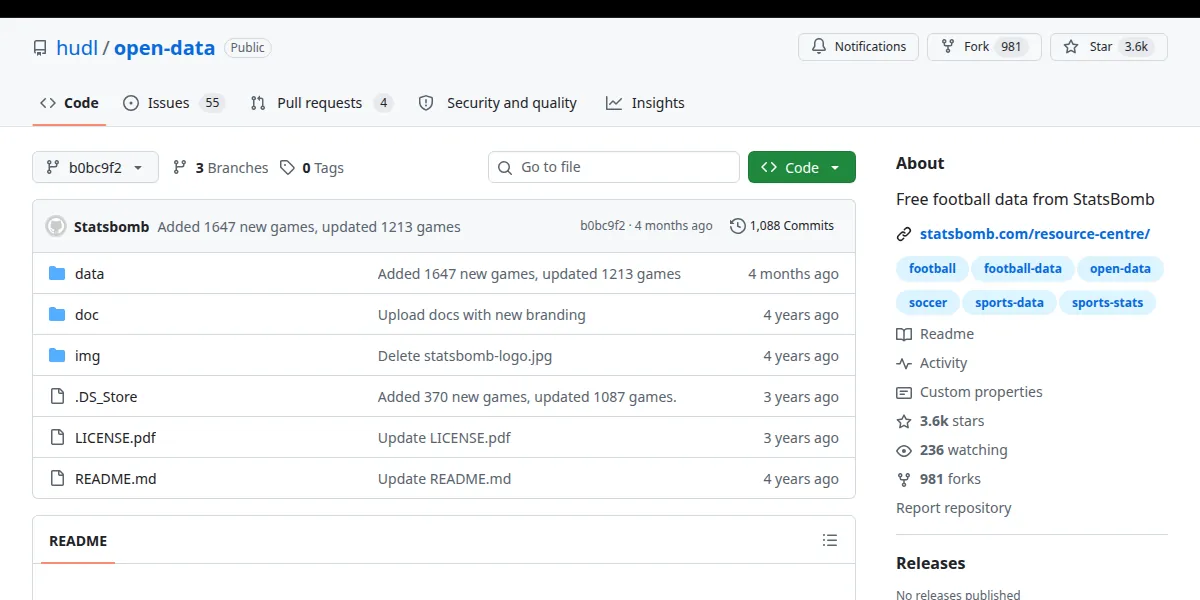The height and width of the screenshot is (600, 1200).
Task: Open the img folder name
Action: [x=88, y=356]
